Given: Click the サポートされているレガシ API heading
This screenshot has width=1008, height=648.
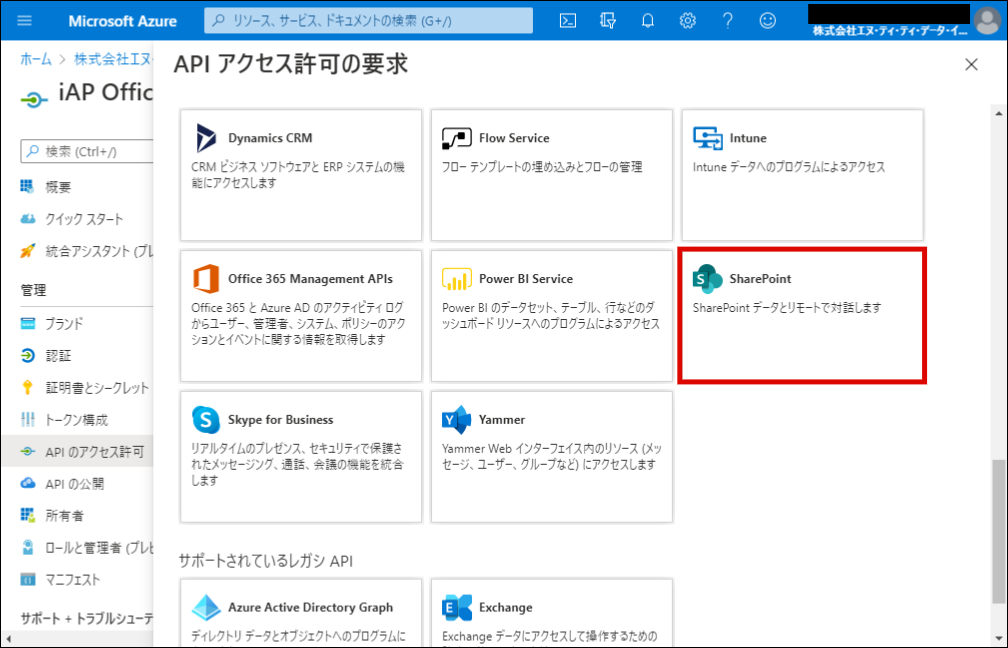Looking at the screenshot, I should (x=266, y=561).
